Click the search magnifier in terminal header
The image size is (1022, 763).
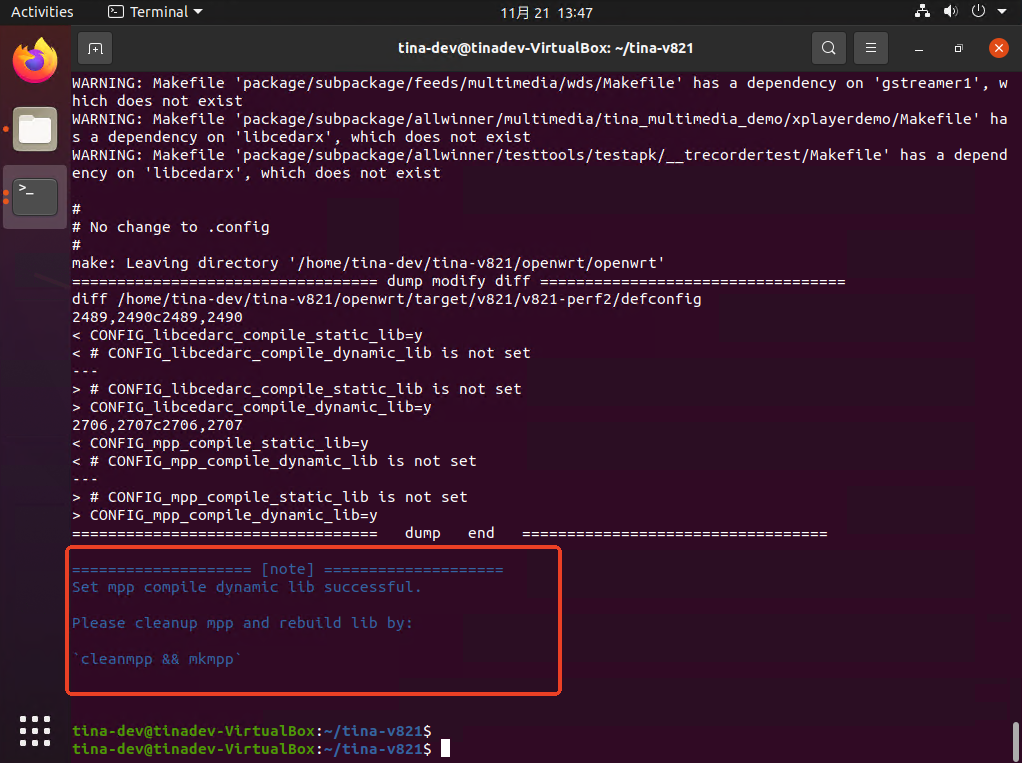click(x=828, y=48)
